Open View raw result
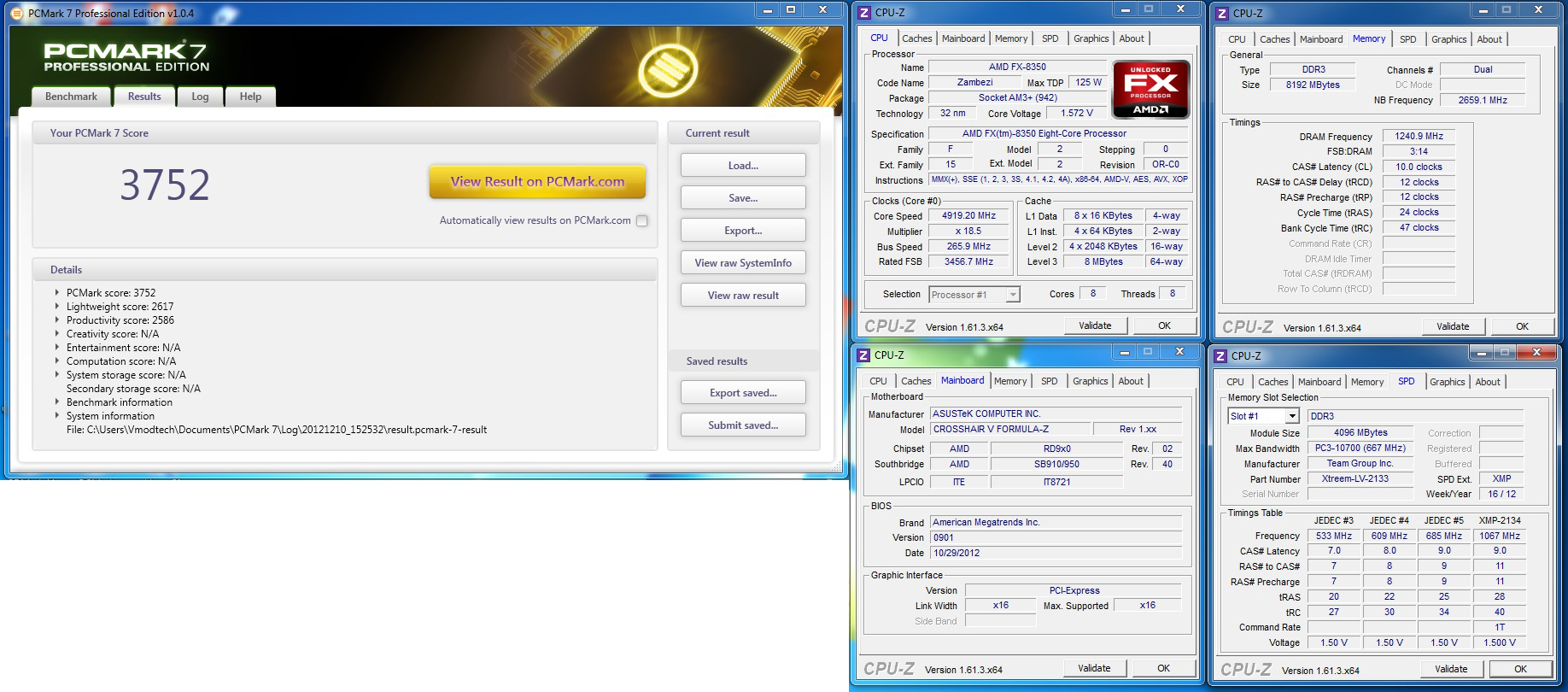 coord(743,296)
